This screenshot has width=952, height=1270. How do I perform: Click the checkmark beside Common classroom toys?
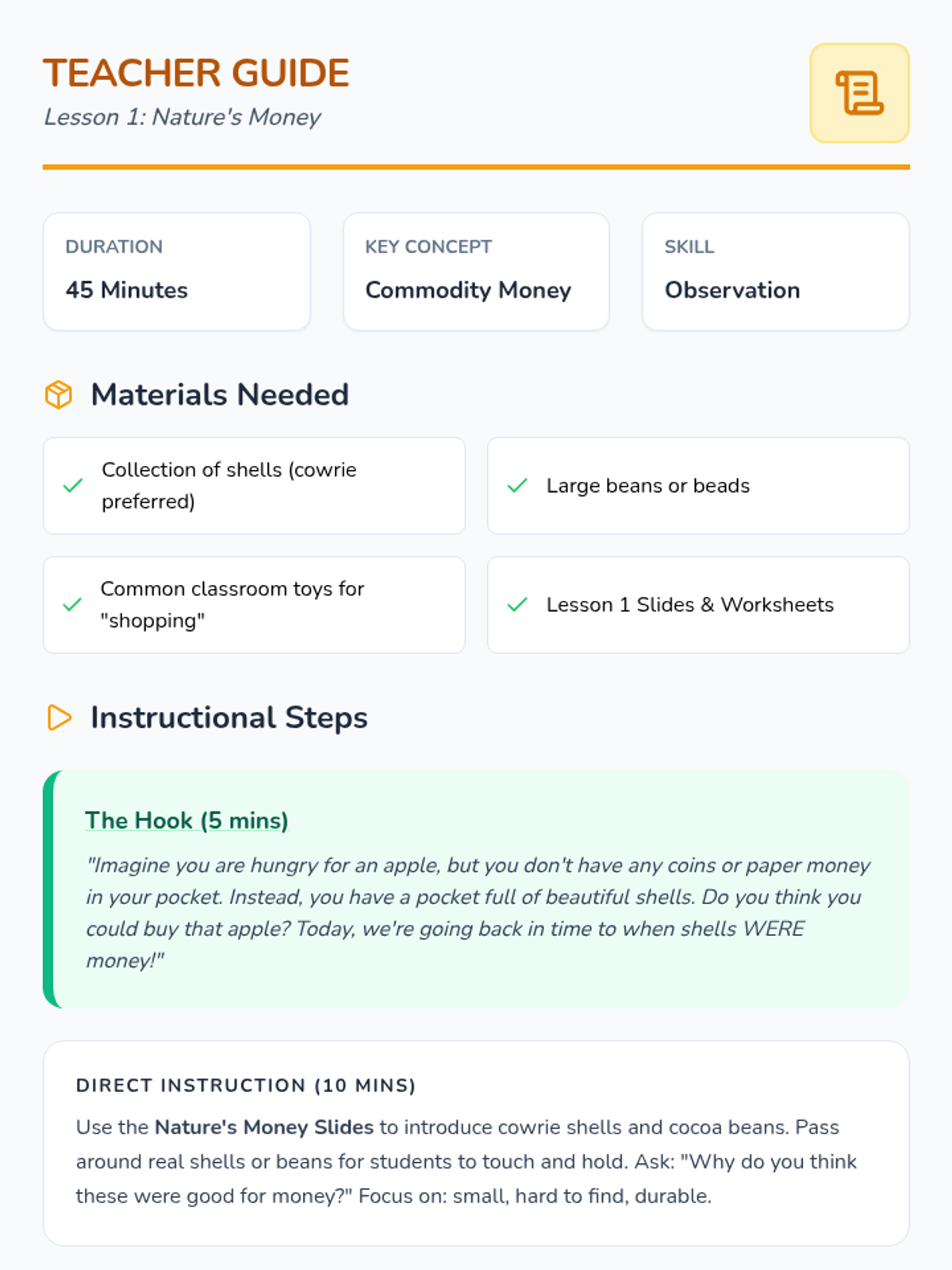click(x=72, y=605)
